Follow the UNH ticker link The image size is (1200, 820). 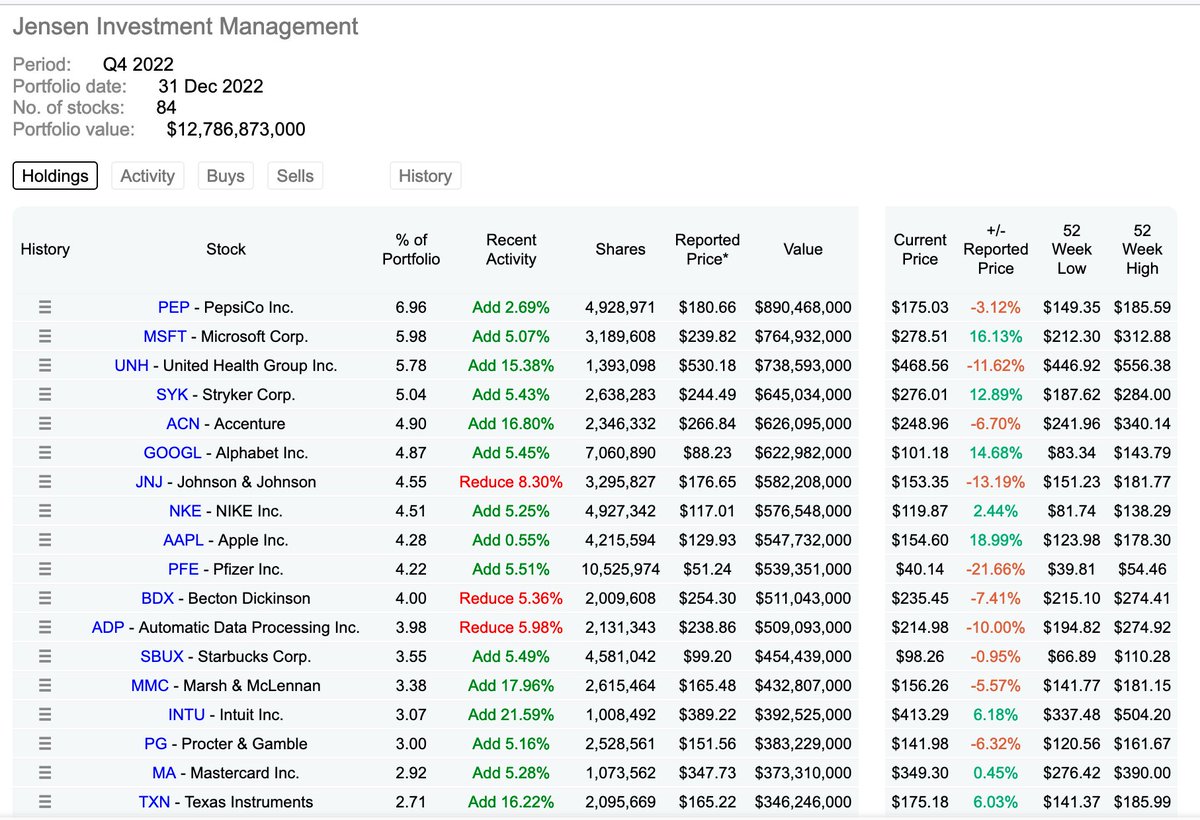coord(131,365)
